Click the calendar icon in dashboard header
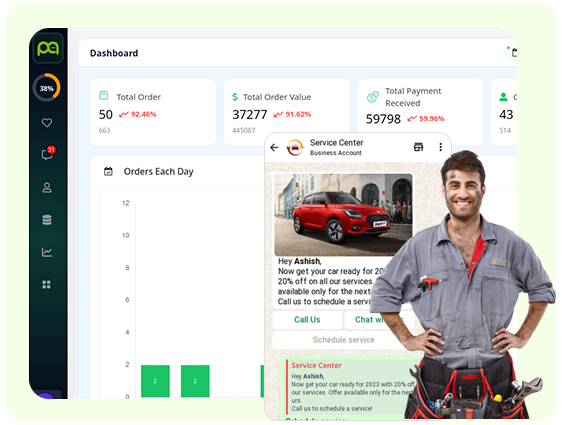This screenshot has width=562, height=425. (513, 53)
